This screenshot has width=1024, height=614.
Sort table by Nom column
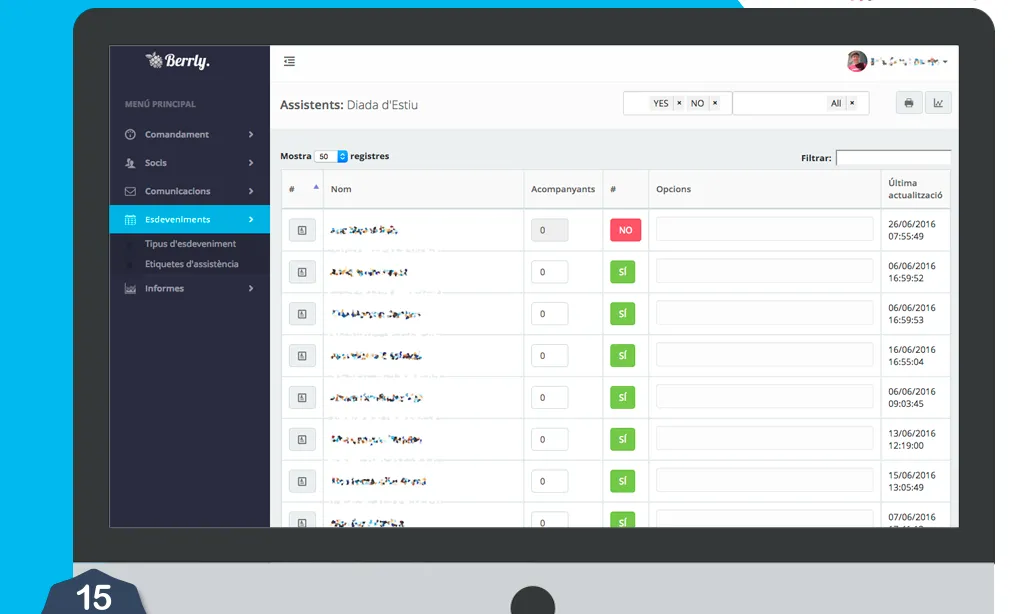(423, 189)
